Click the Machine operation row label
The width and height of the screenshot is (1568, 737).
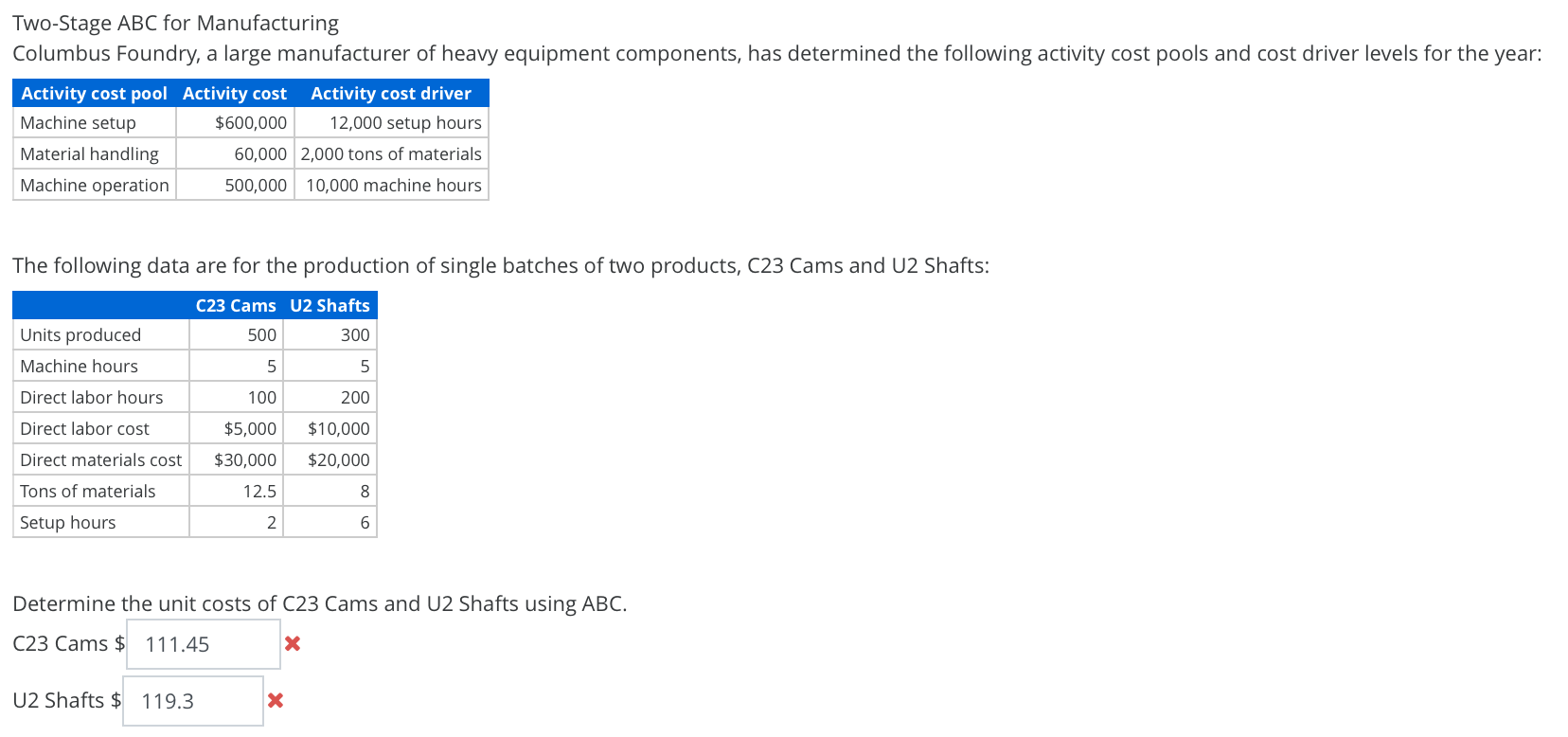95,186
